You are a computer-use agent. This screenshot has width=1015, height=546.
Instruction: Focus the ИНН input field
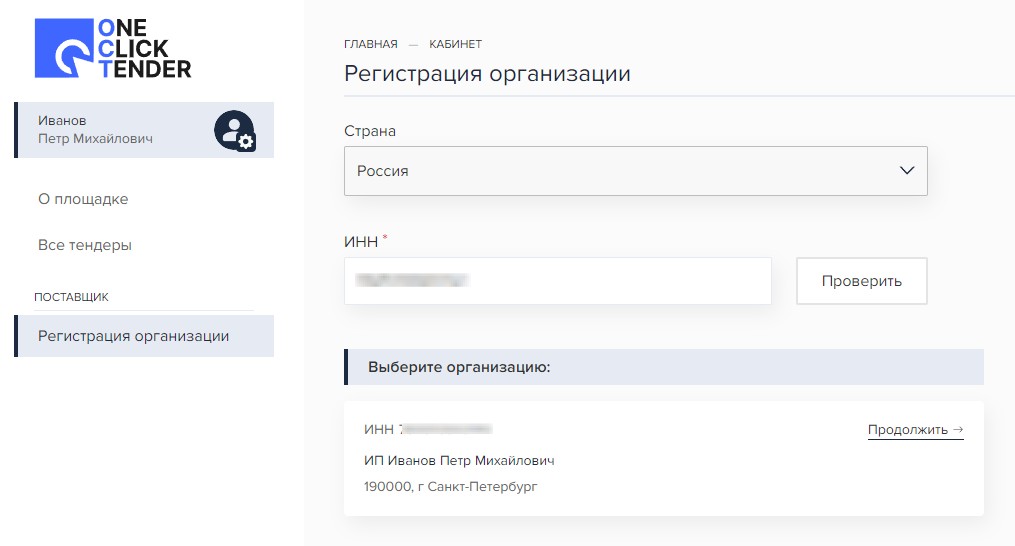click(x=557, y=281)
